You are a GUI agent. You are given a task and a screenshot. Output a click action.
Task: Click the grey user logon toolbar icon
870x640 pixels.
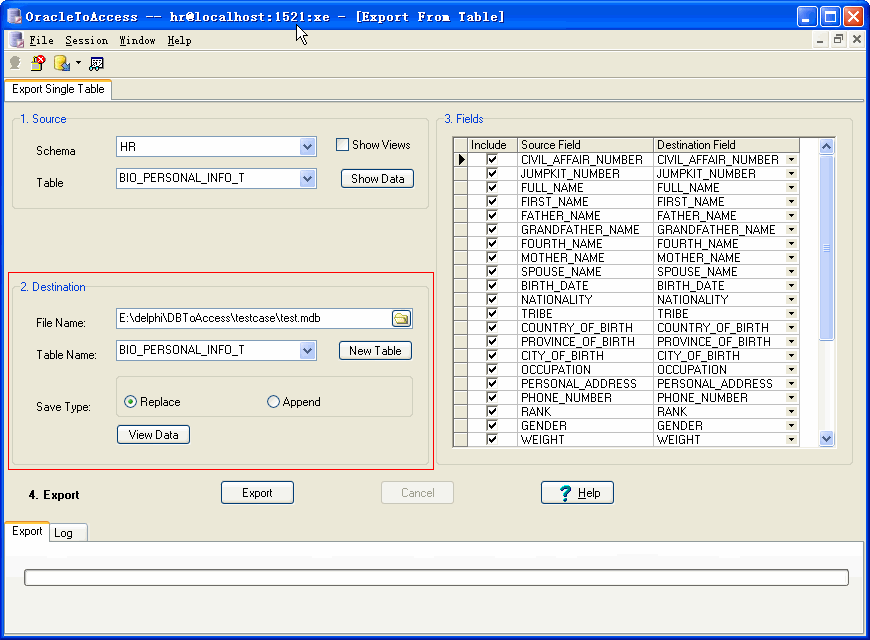16,63
